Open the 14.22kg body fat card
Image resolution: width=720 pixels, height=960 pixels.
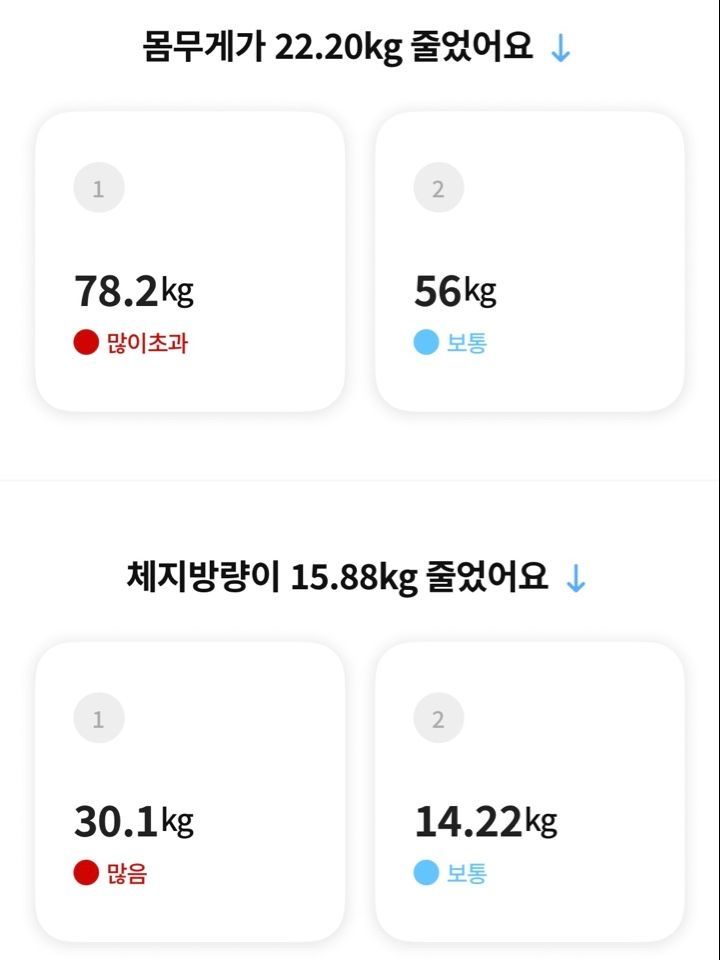pos(530,792)
